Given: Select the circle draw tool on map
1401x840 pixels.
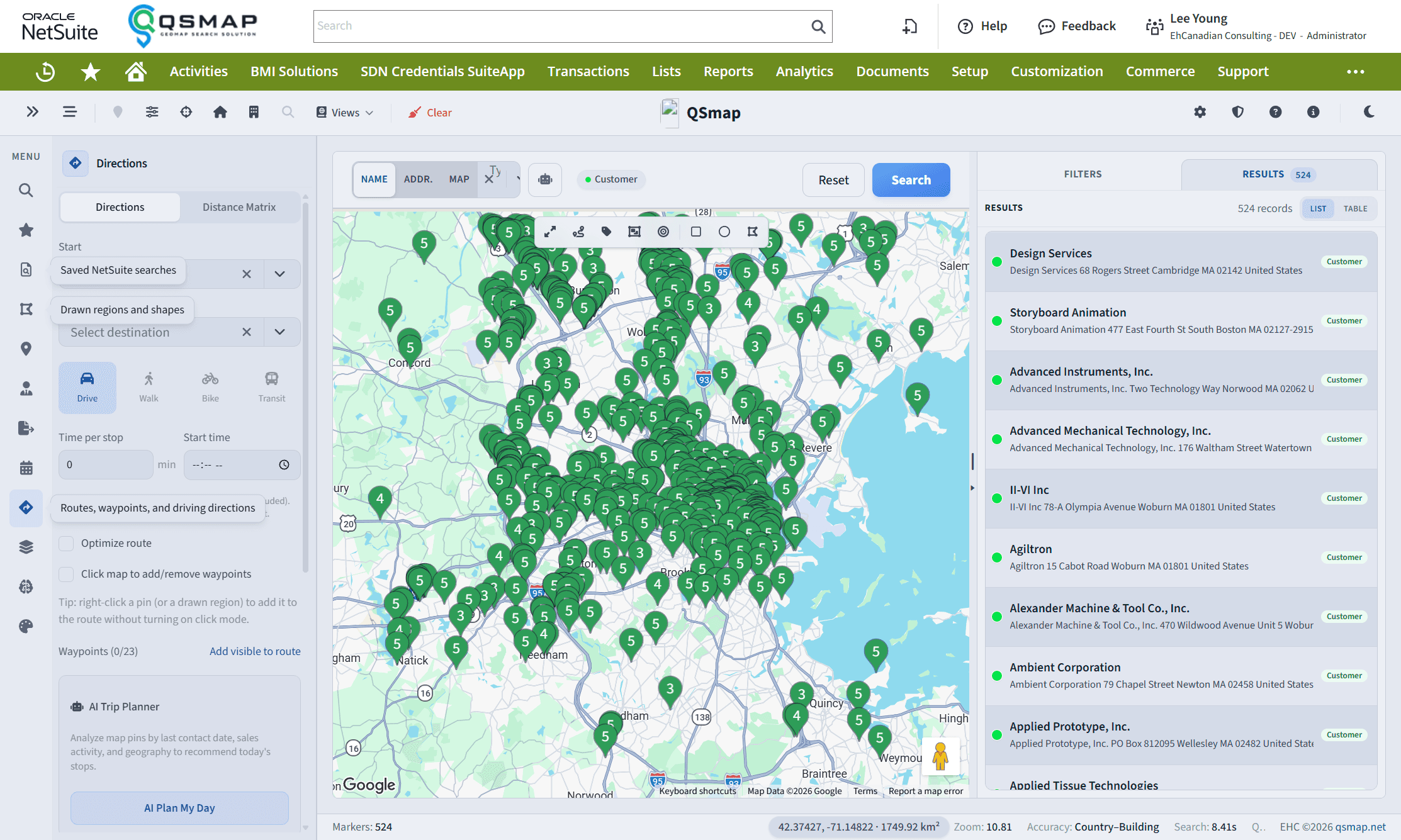Looking at the screenshot, I should point(724,232).
